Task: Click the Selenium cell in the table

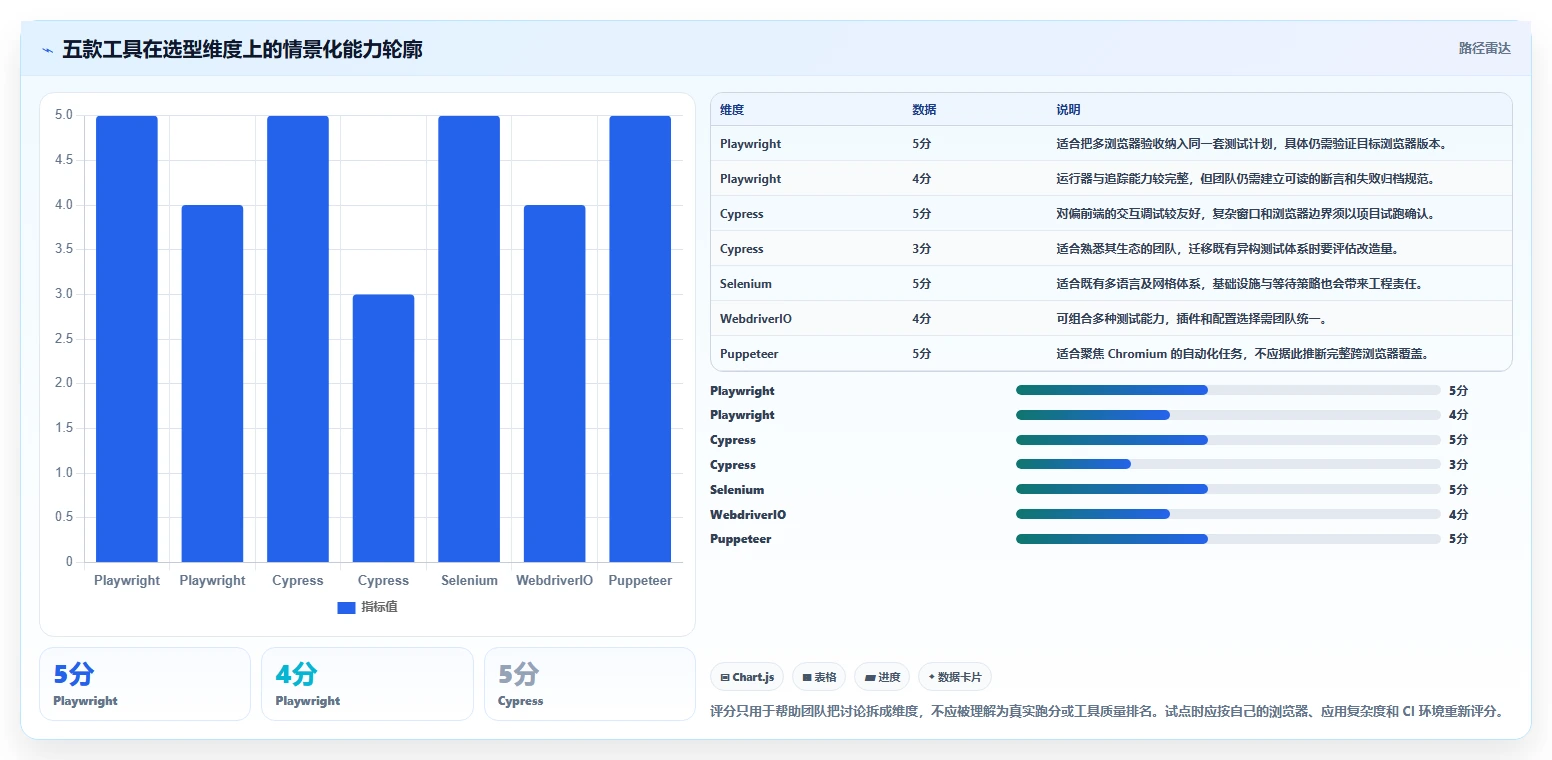Action: [746, 284]
